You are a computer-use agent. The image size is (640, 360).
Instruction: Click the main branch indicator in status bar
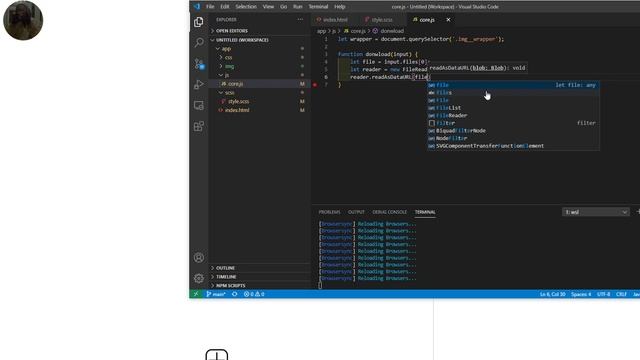point(216,294)
